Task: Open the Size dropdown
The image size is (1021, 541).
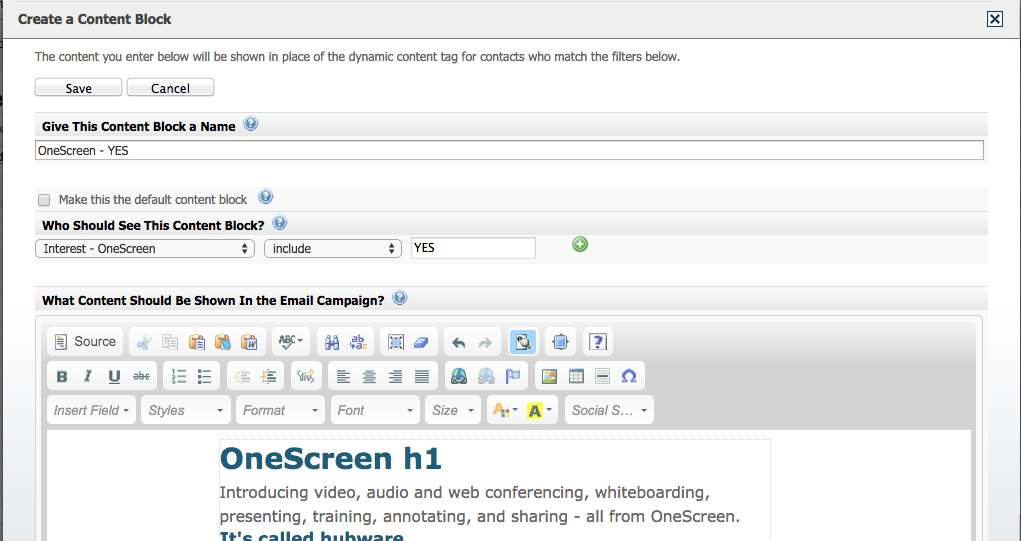Action: coord(453,410)
